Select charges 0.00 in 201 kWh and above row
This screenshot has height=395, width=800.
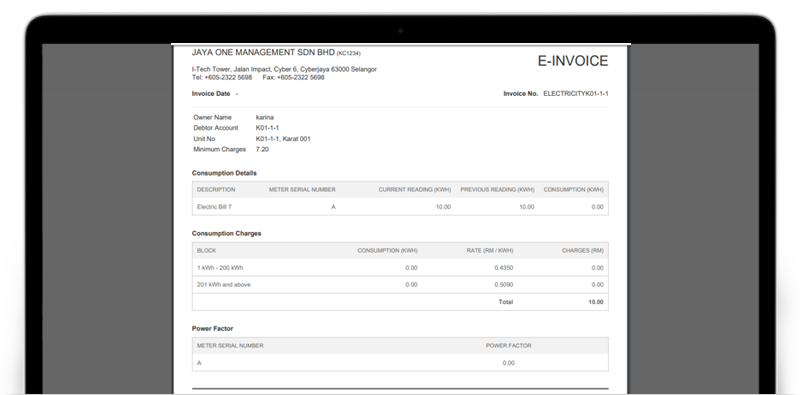[x=597, y=285]
